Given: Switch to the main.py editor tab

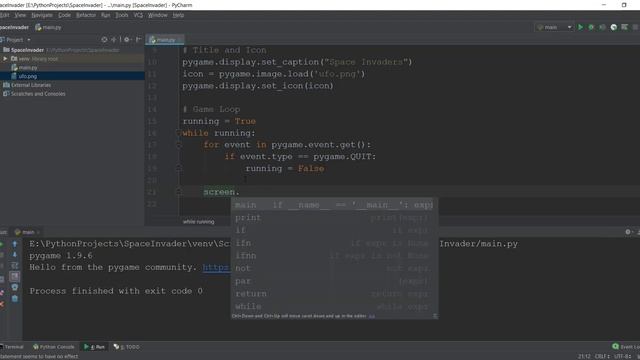Looking at the screenshot, I should 165,40.
